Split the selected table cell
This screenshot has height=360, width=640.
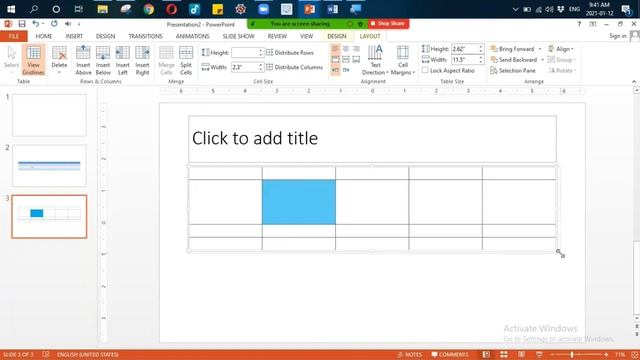186,60
